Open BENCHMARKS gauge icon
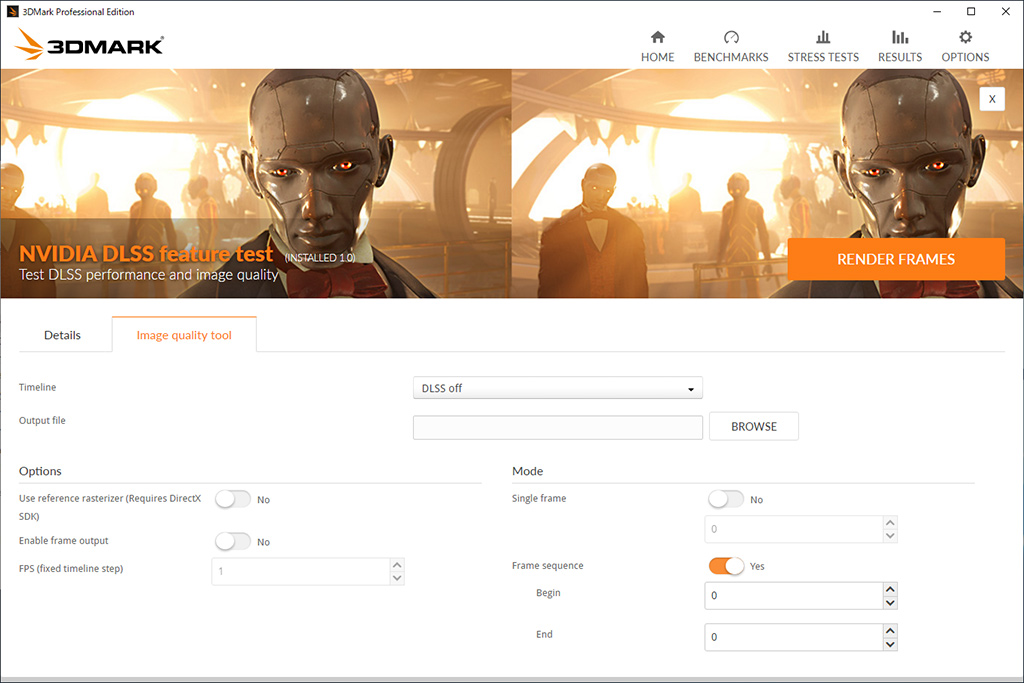This screenshot has width=1024, height=683. (x=731, y=37)
